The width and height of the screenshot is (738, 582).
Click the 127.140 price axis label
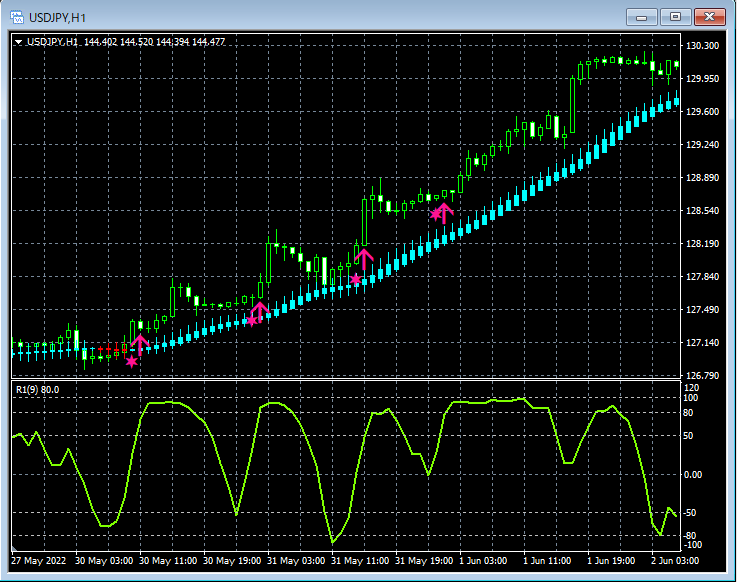[x=702, y=343]
